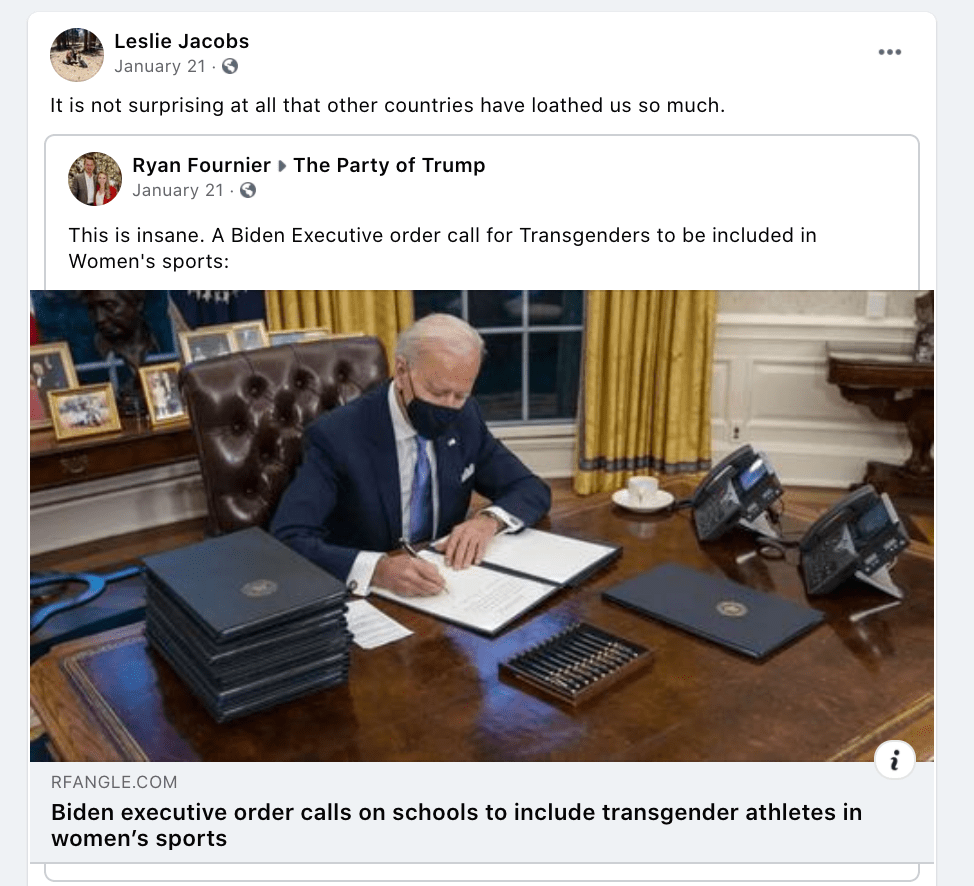Open Ryan Fournier's profile picture
The height and width of the screenshot is (886, 974).
point(95,179)
